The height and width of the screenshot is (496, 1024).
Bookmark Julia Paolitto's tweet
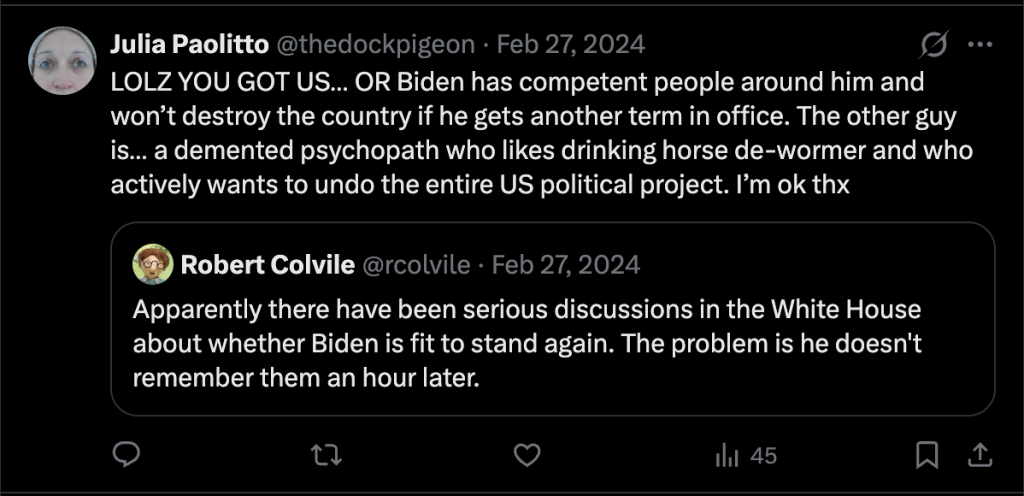click(x=926, y=456)
